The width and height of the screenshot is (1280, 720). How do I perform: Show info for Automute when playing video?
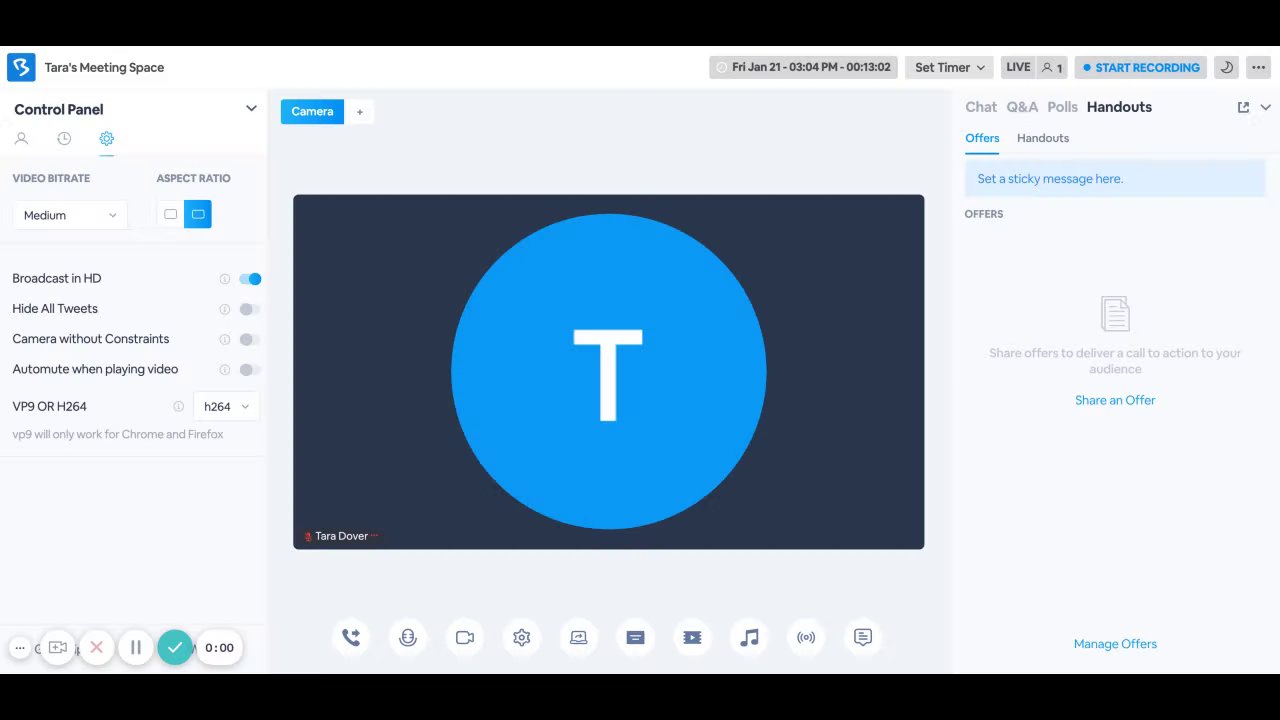click(x=225, y=370)
